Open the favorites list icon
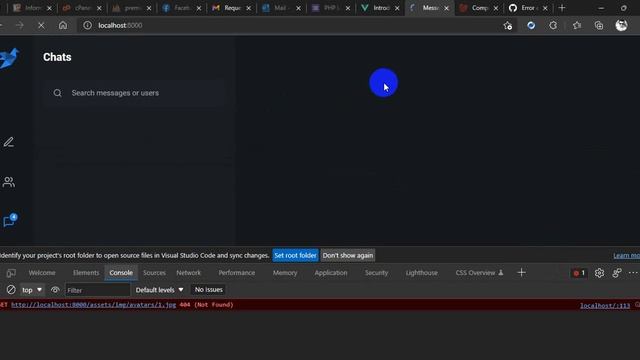Viewport: 640px width, 360px height. [x=576, y=25]
